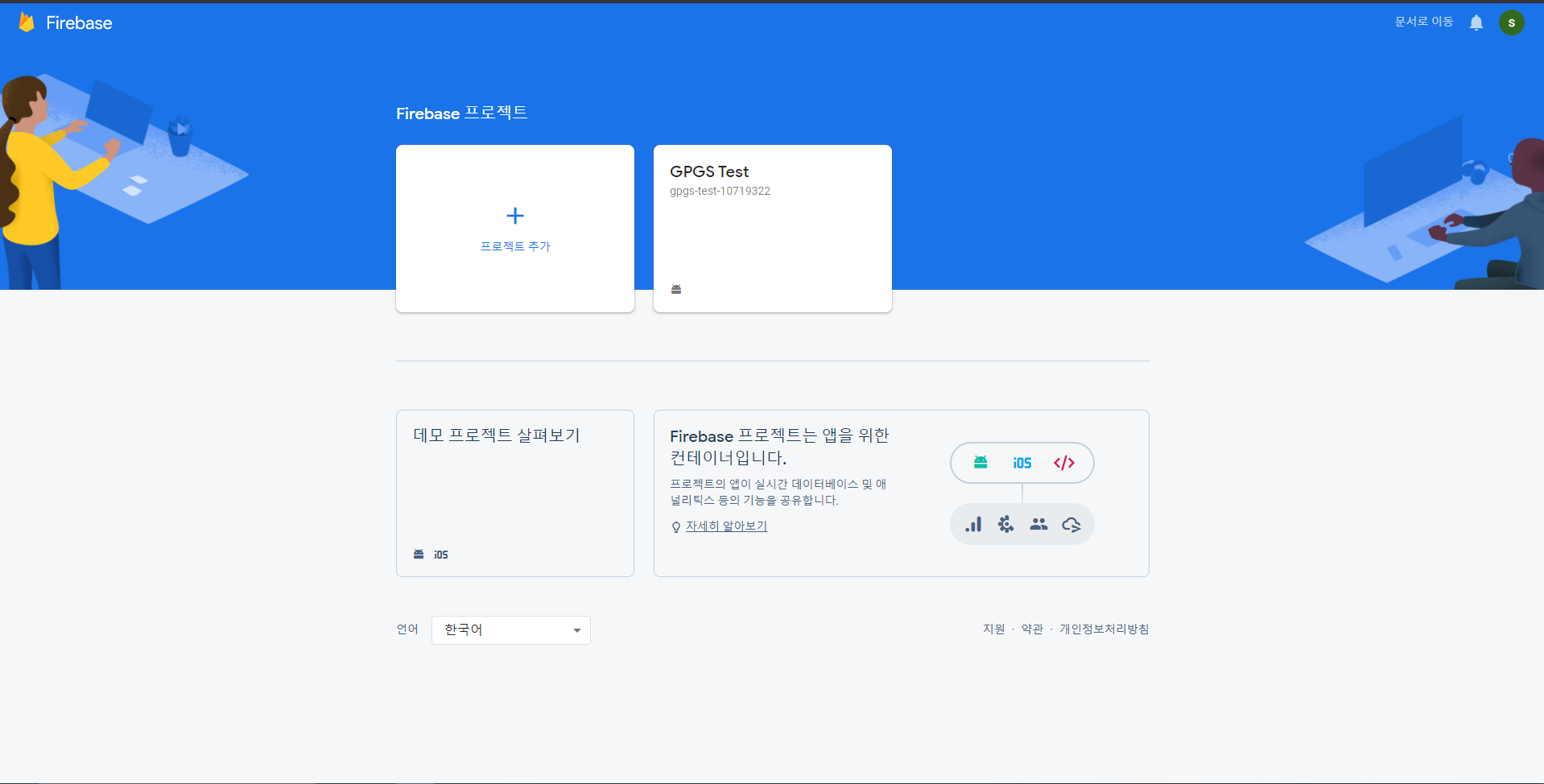1544x784 pixels.
Task: Open the 지원 support link
Action: (x=993, y=629)
